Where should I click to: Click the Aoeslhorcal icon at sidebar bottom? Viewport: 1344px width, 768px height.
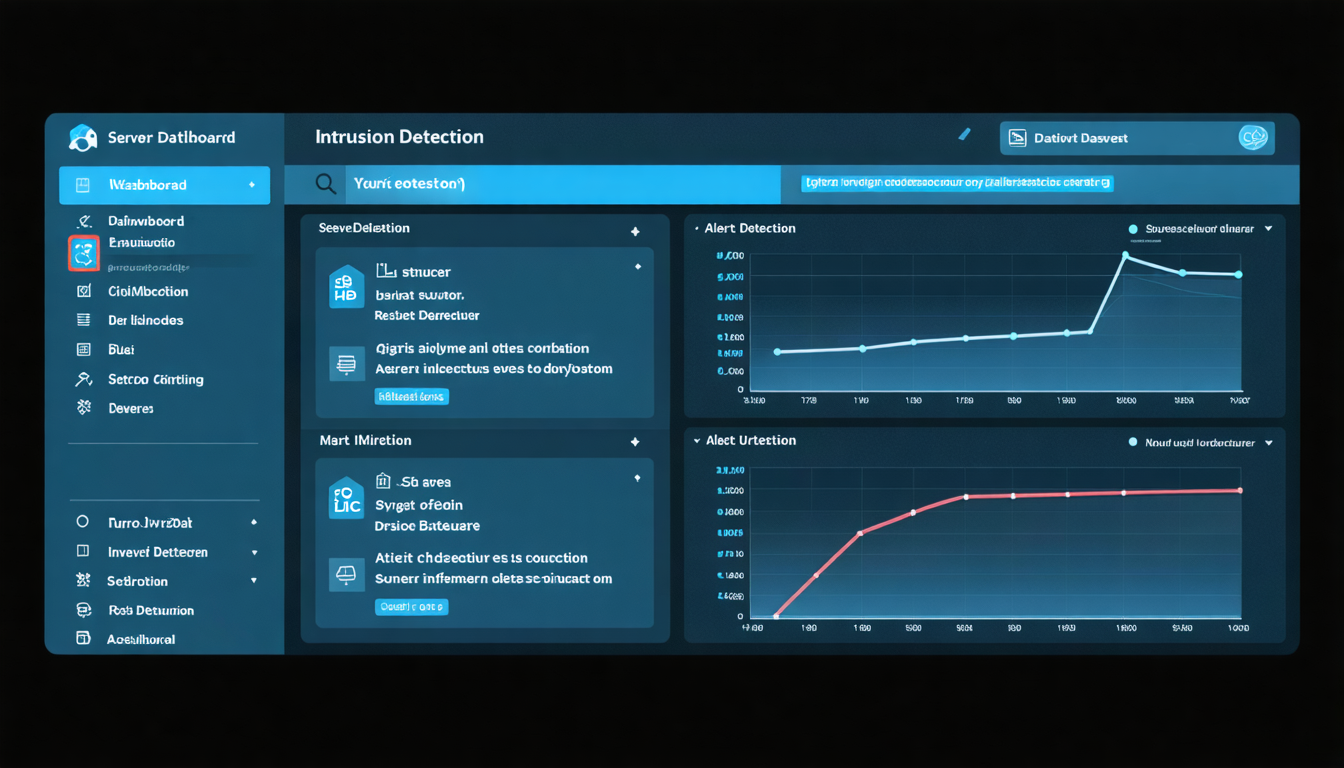[x=84, y=638]
